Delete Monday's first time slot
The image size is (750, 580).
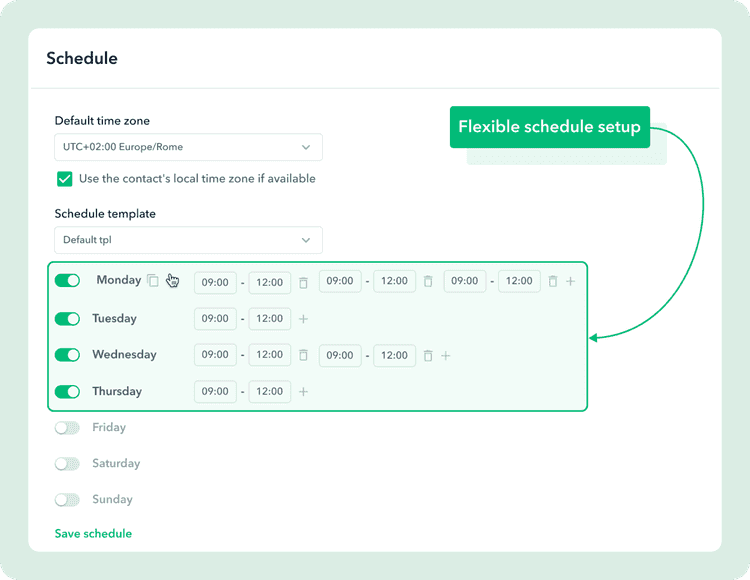click(303, 283)
